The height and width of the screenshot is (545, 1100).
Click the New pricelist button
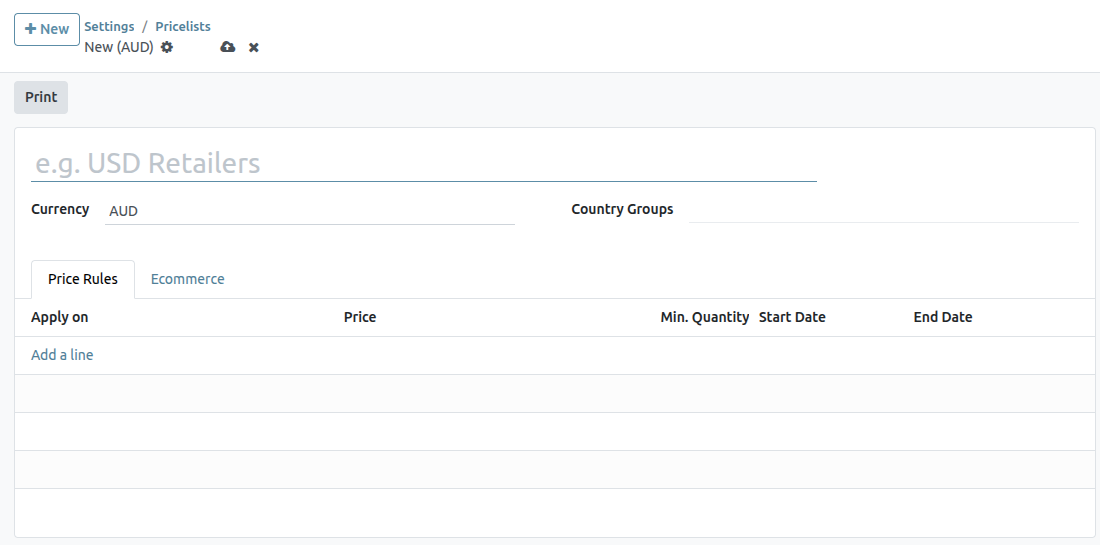tap(47, 29)
